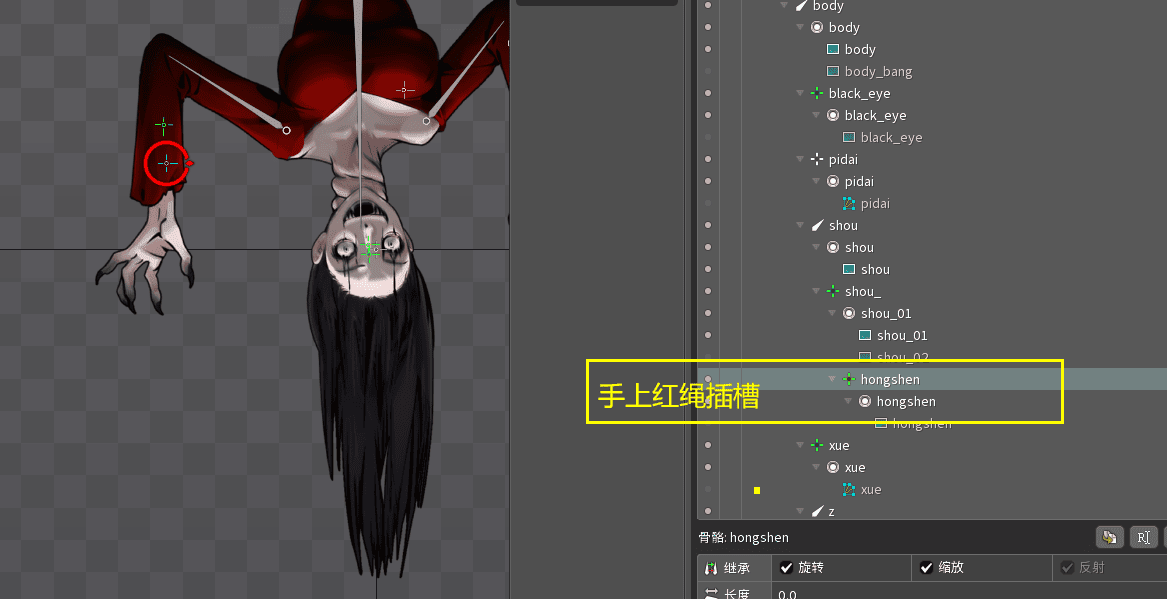Image resolution: width=1167 pixels, height=599 pixels.
Task: Collapse the hongshen bone tree node
Action: click(832, 379)
